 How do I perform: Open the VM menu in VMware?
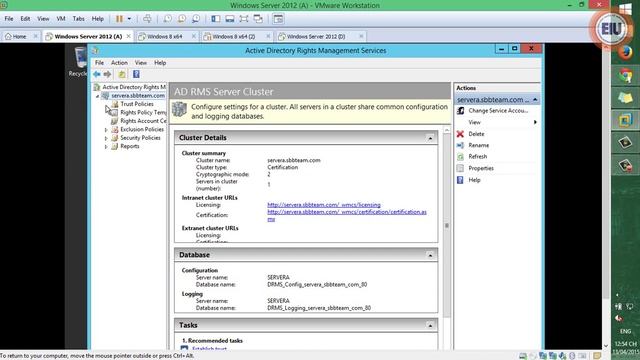(x=61, y=19)
